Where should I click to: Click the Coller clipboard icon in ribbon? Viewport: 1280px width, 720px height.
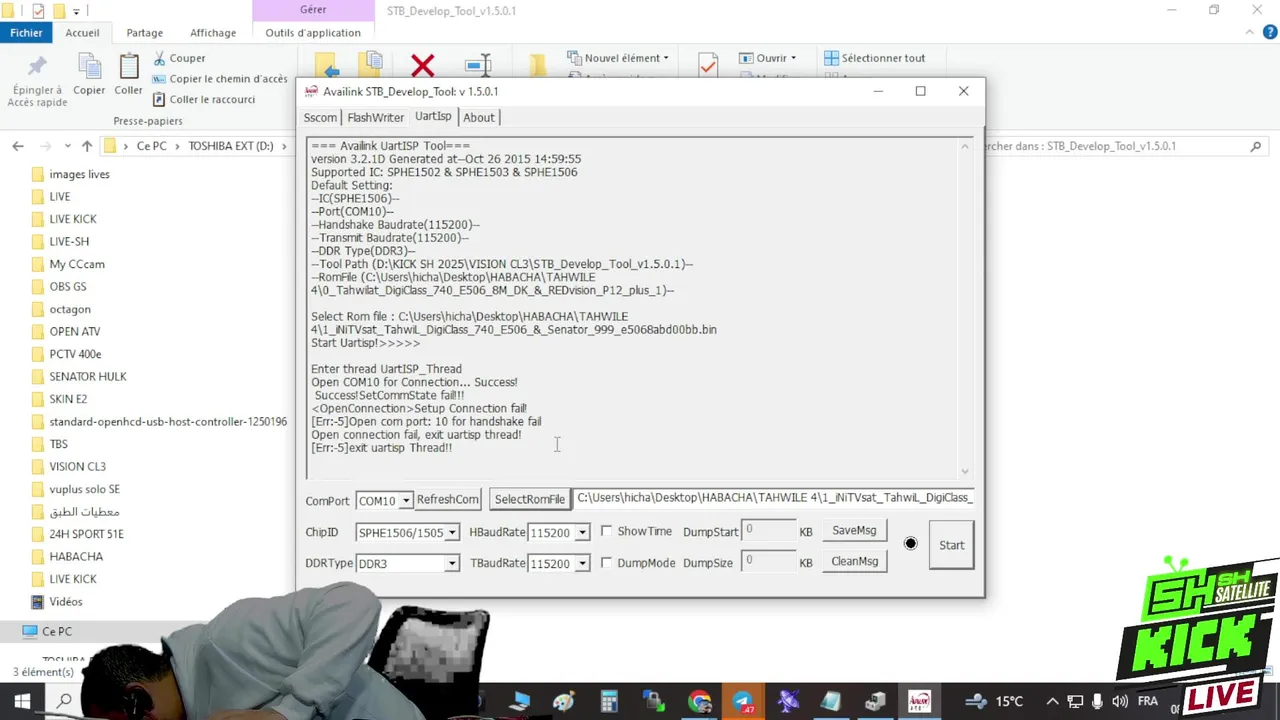pyautogui.click(x=128, y=66)
